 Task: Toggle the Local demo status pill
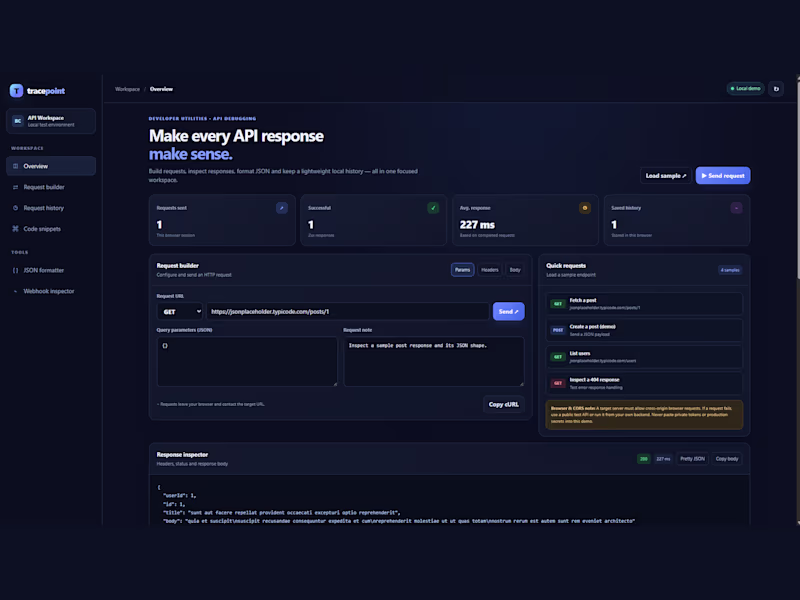745,89
